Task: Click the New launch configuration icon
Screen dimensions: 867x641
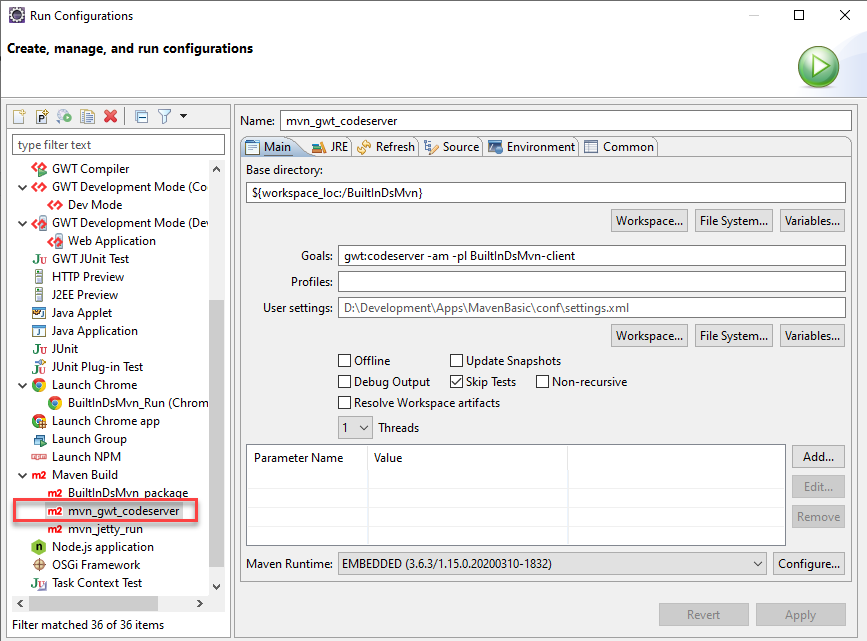Action: 19,117
